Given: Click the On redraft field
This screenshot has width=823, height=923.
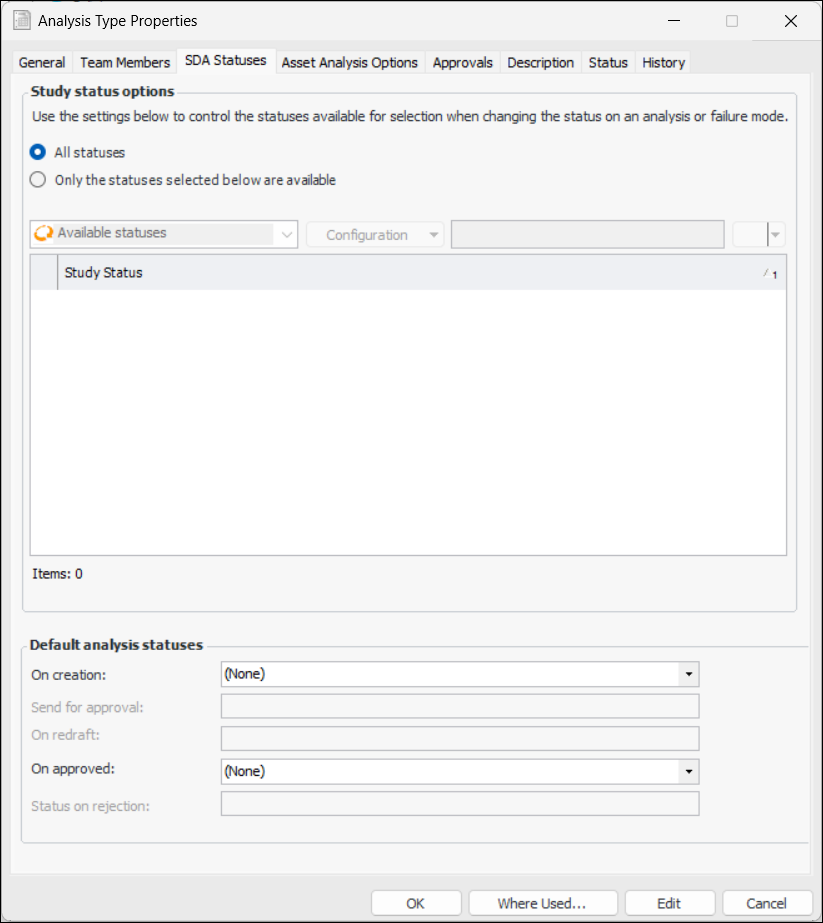Looking at the screenshot, I should tap(460, 738).
